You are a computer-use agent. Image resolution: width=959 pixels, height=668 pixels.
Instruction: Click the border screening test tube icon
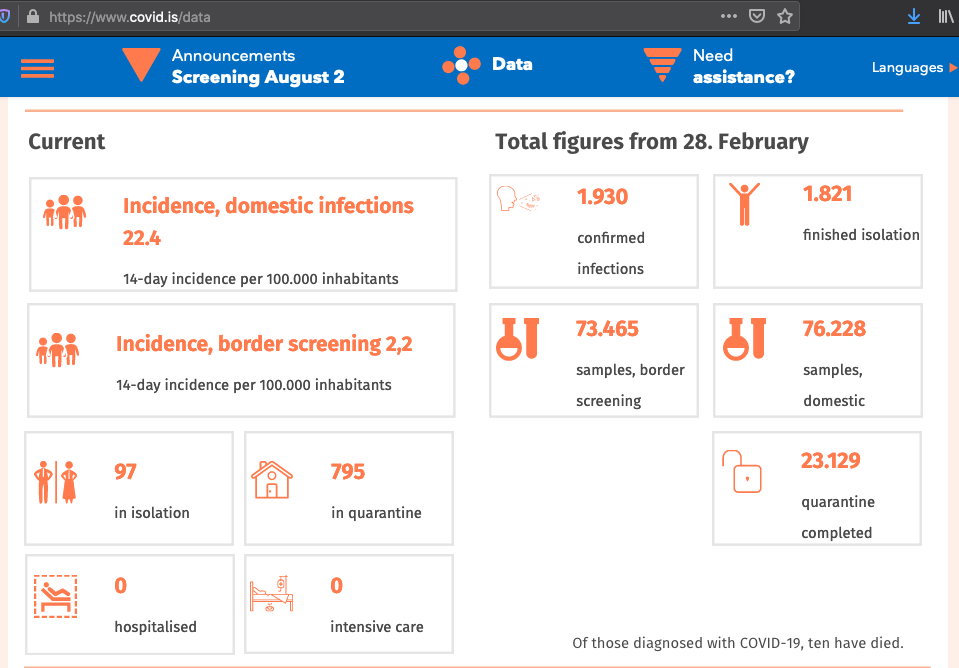(518, 337)
